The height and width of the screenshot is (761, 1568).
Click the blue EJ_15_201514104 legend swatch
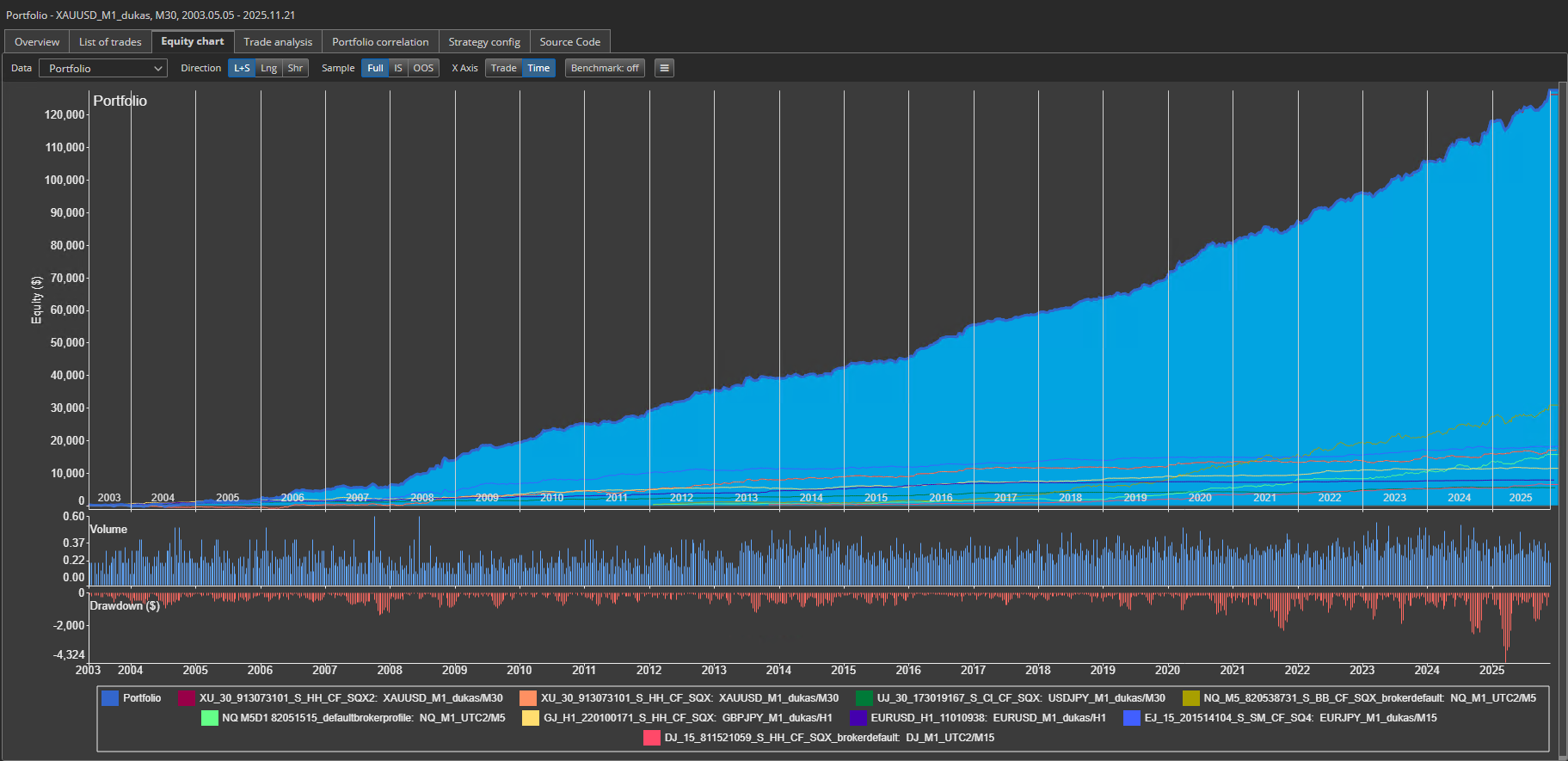pyautogui.click(x=1132, y=718)
